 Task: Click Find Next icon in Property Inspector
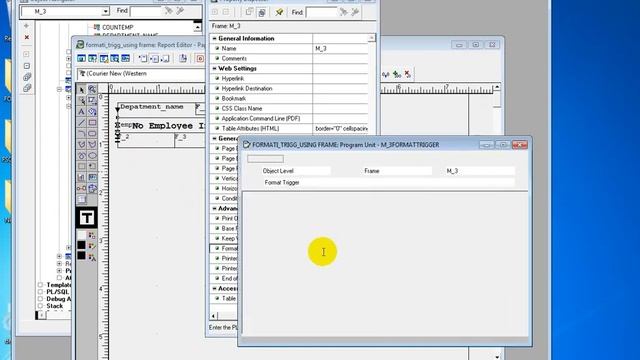point(344,12)
